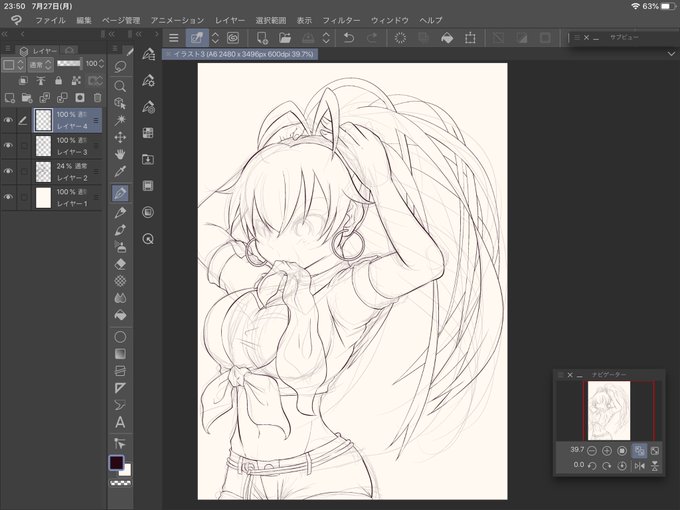Select the Move layer tool
This screenshot has height=510, width=680.
tap(120, 137)
